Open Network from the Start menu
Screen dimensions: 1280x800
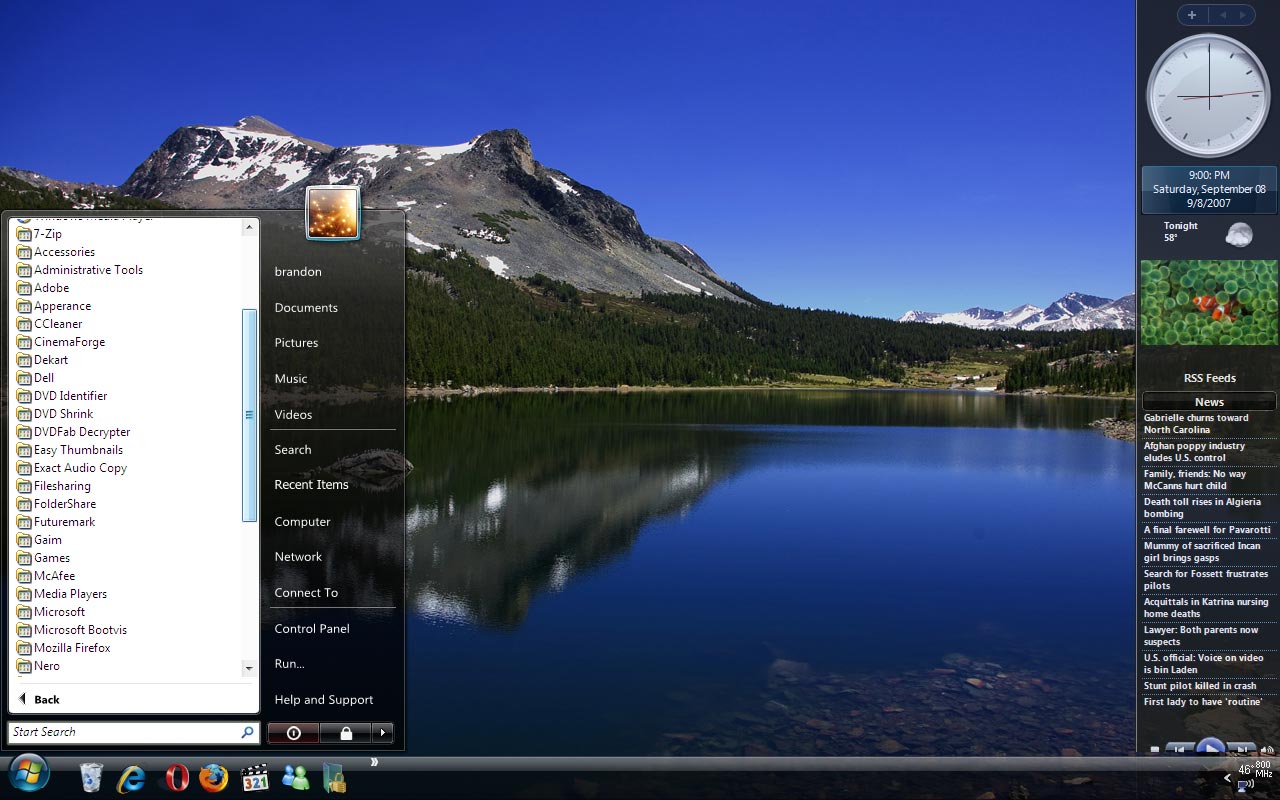coord(298,557)
